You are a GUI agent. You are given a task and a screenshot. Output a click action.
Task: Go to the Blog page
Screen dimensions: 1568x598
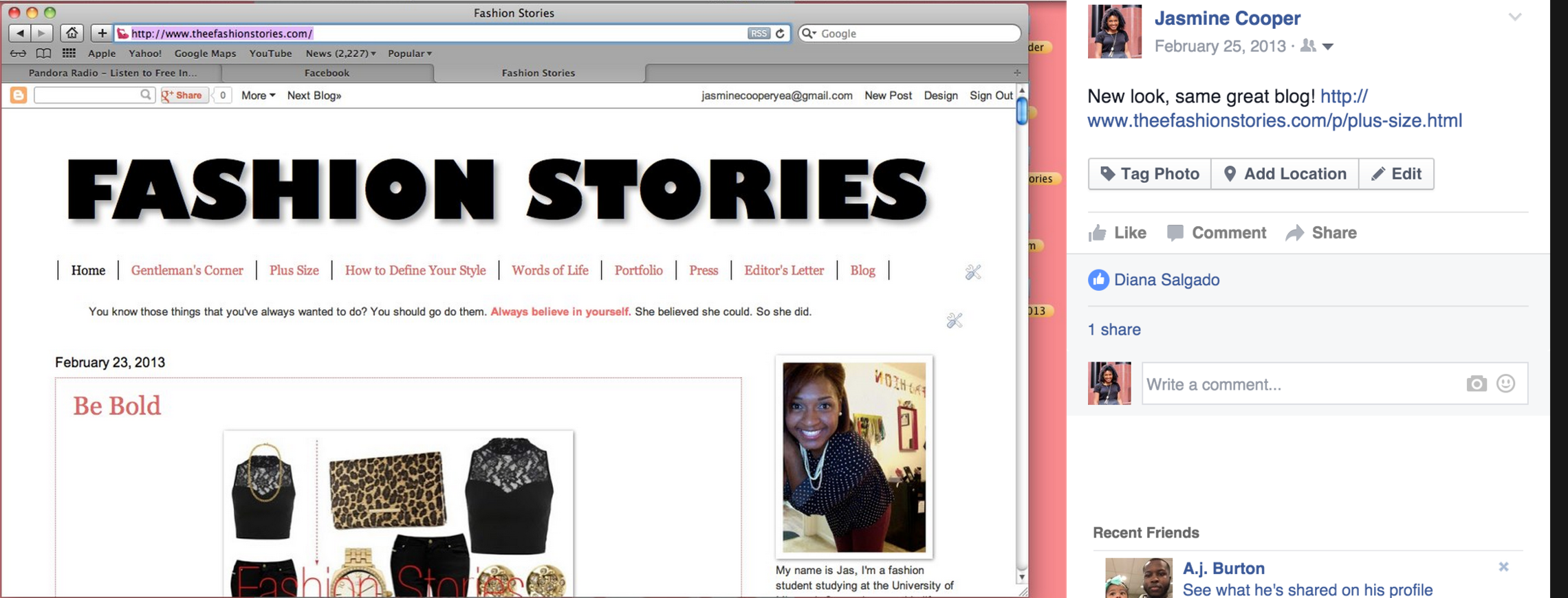862,270
